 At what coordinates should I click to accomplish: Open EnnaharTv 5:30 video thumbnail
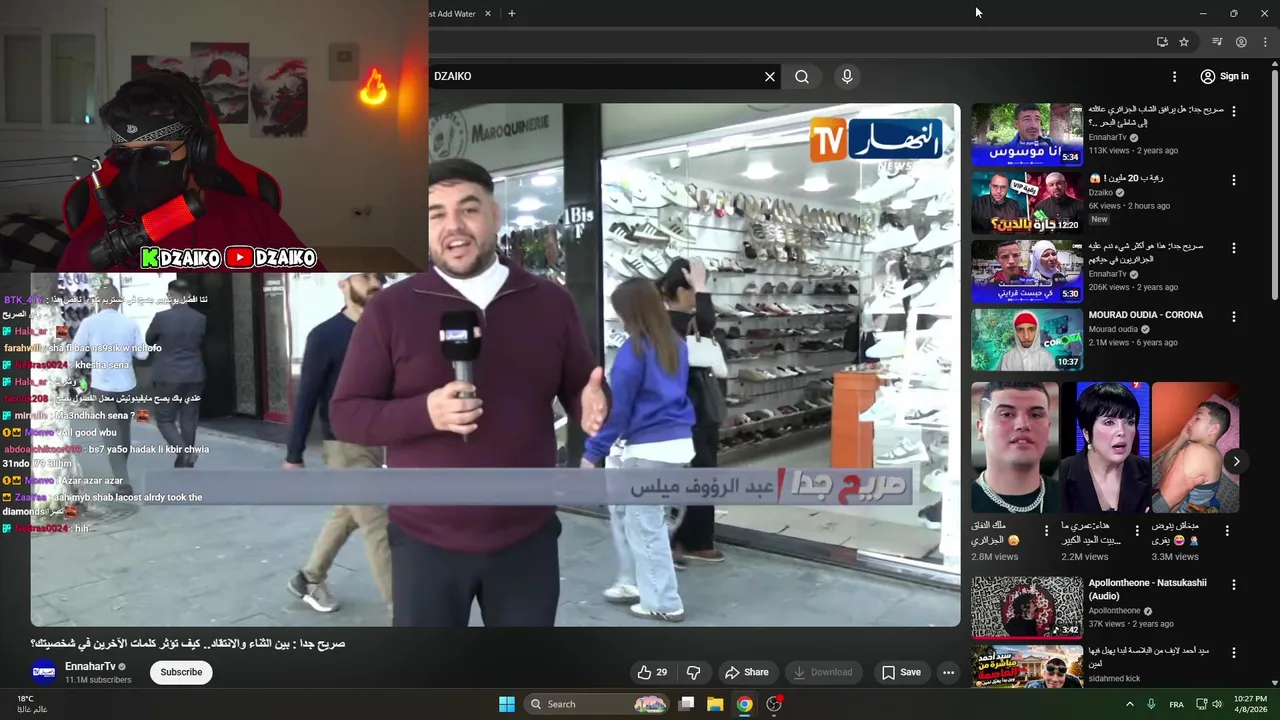(x=1026, y=271)
